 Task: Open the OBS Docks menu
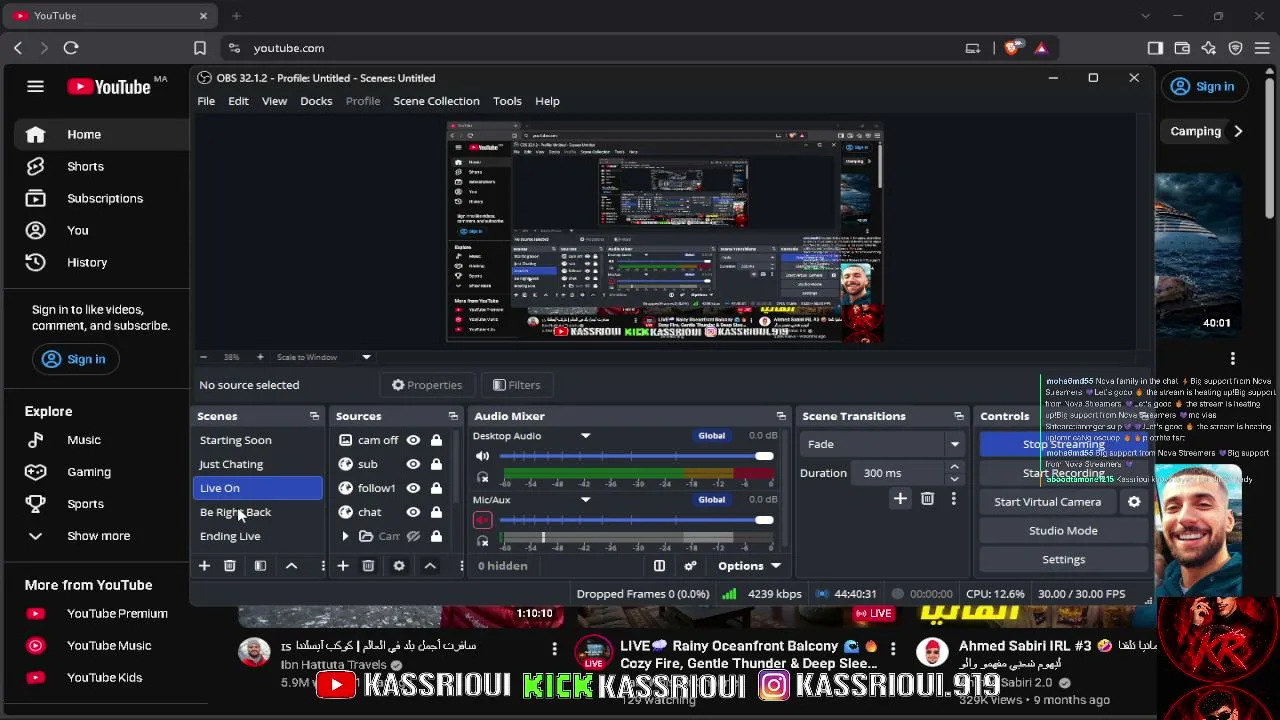pyautogui.click(x=316, y=101)
